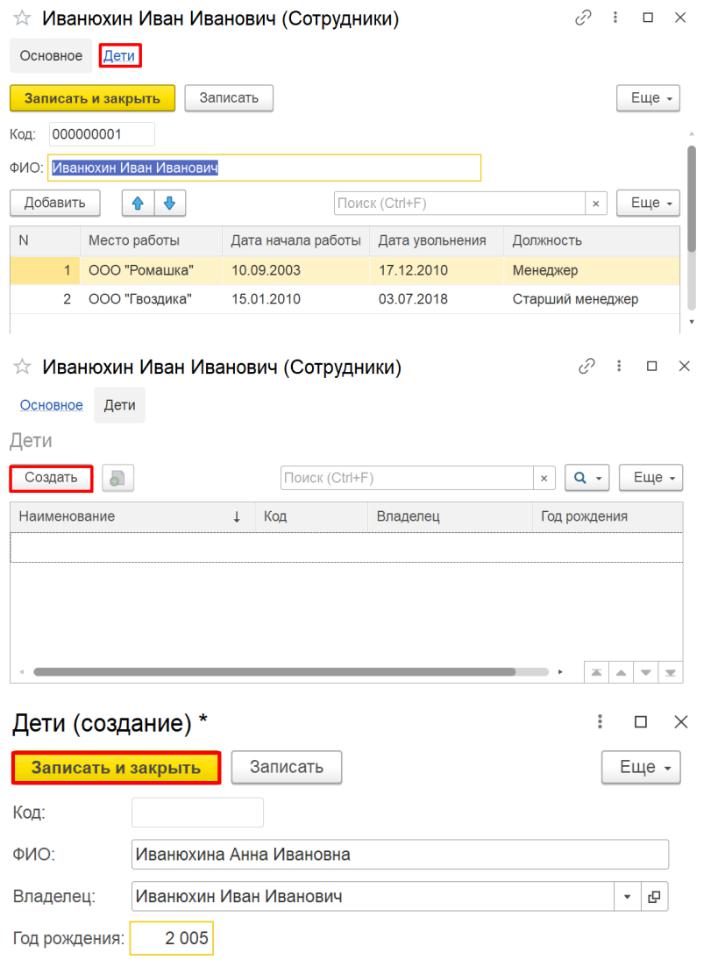Click Дата увольнения column header
This screenshot has height=964, width=701.
[x=437, y=240]
